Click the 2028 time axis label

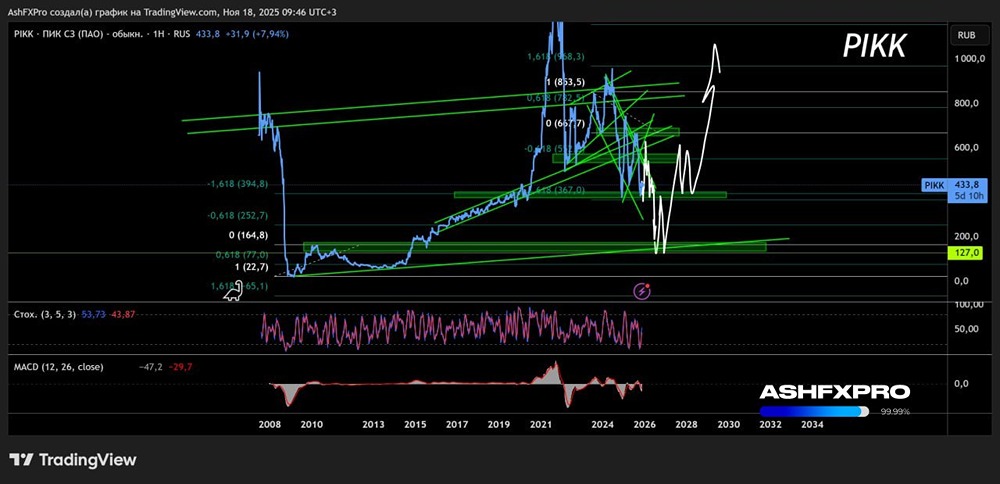click(x=686, y=424)
